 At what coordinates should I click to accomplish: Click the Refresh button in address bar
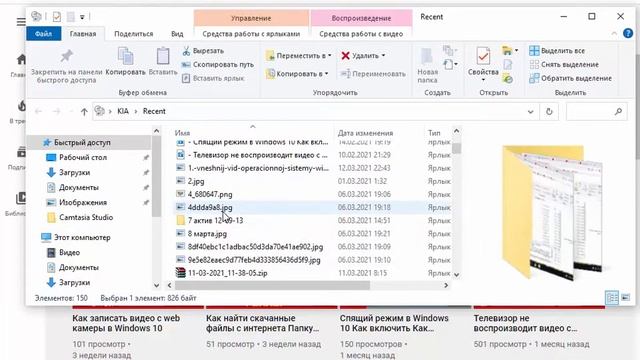coord(549,111)
